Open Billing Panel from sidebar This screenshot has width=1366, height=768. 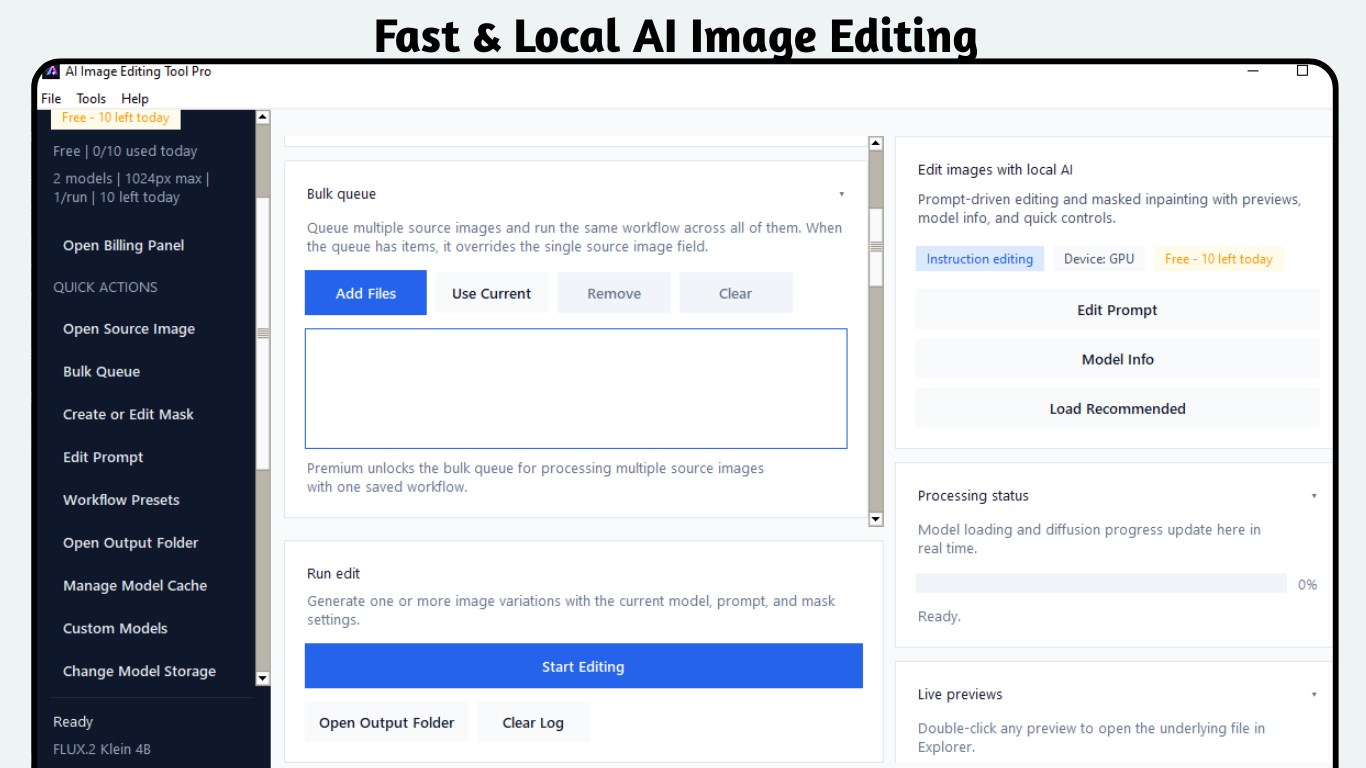point(124,245)
